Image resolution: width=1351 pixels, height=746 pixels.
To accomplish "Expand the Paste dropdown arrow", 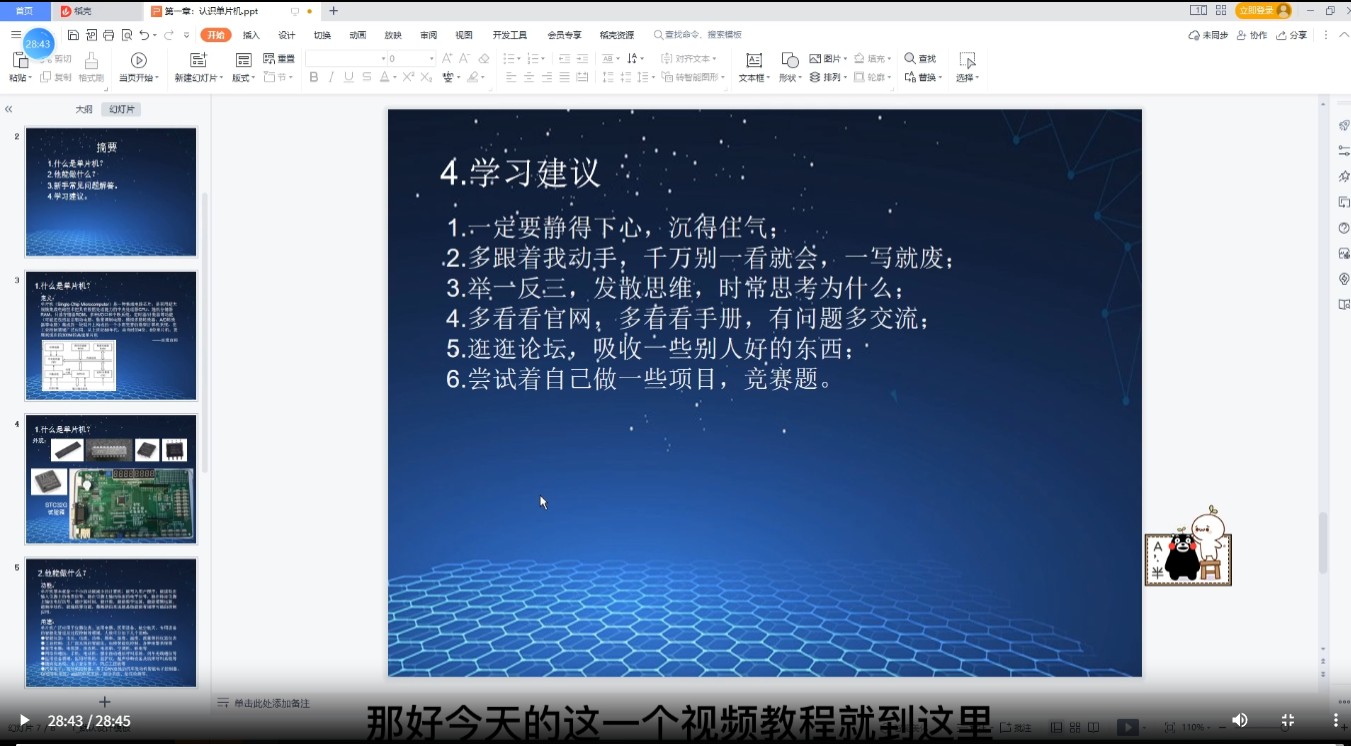I will (30, 78).
